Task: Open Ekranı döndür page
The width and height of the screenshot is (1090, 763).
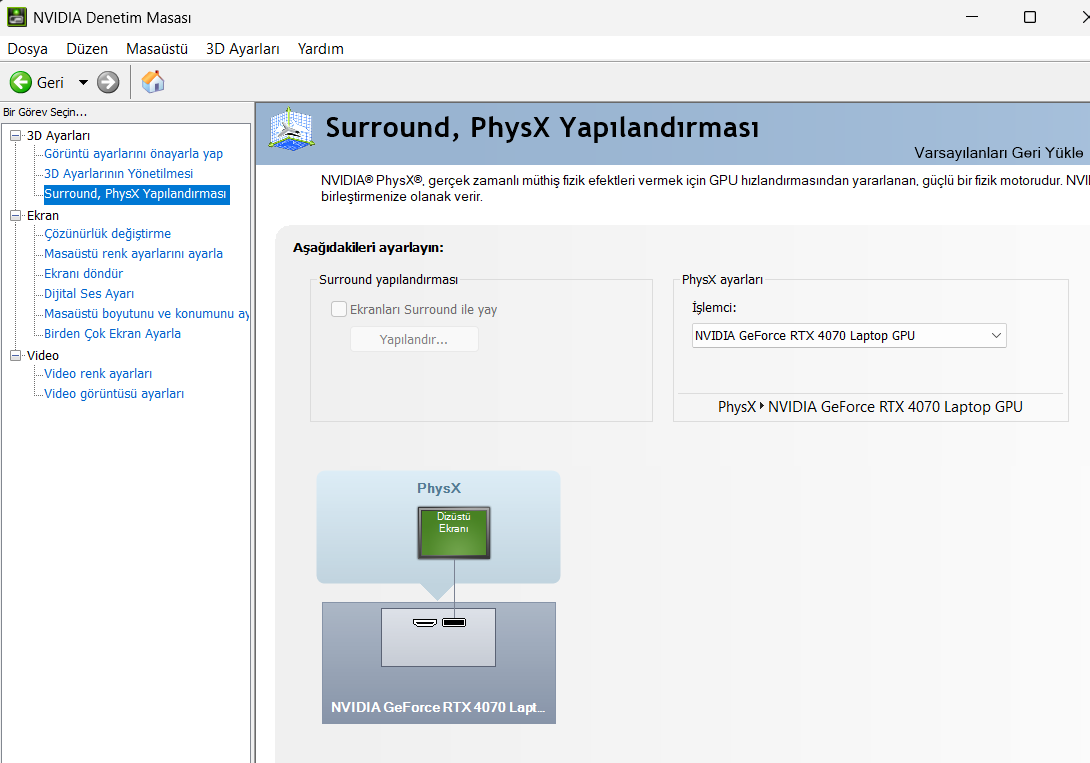Action: (83, 274)
